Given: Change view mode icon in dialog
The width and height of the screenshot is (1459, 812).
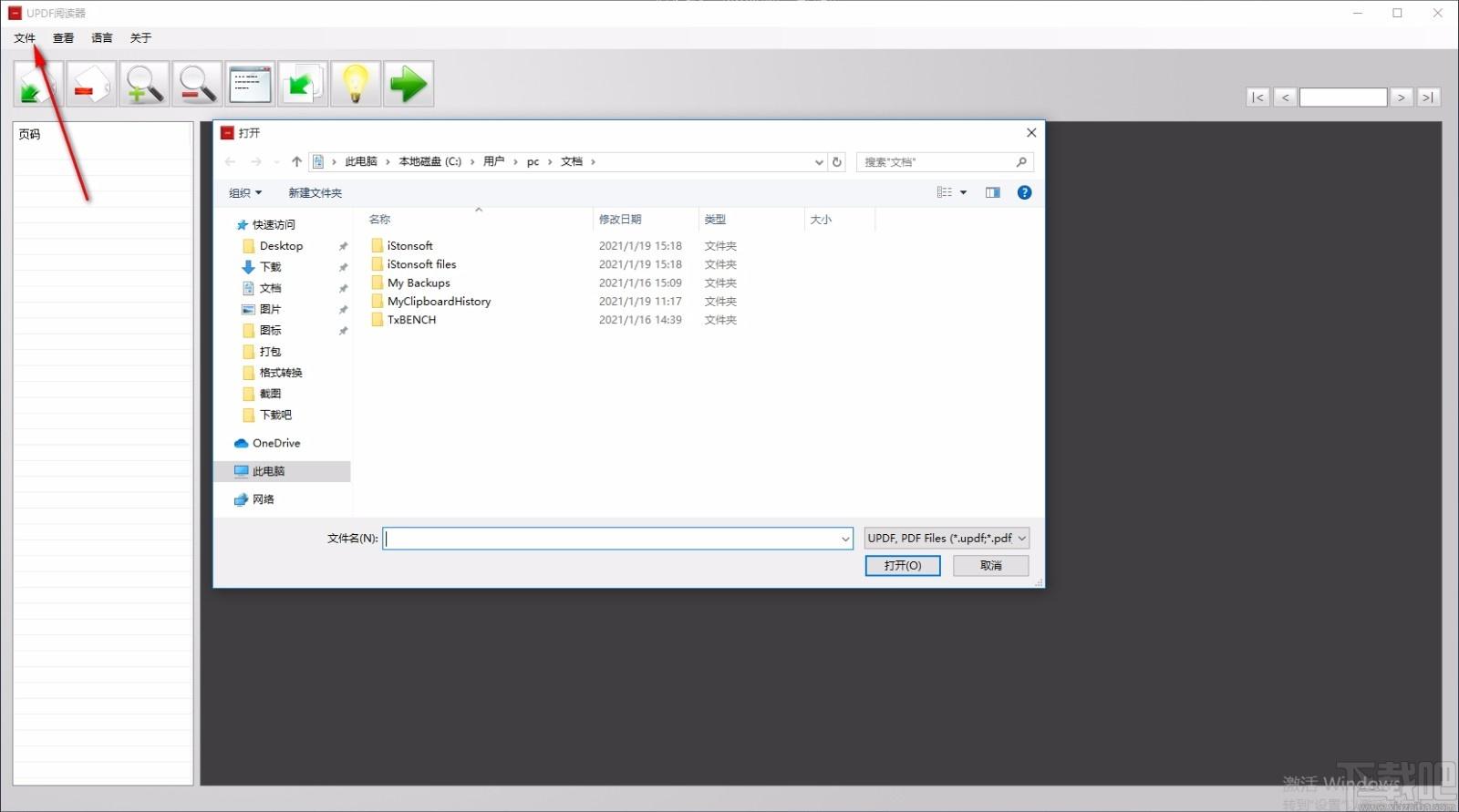Looking at the screenshot, I should (x=945, y=192).
